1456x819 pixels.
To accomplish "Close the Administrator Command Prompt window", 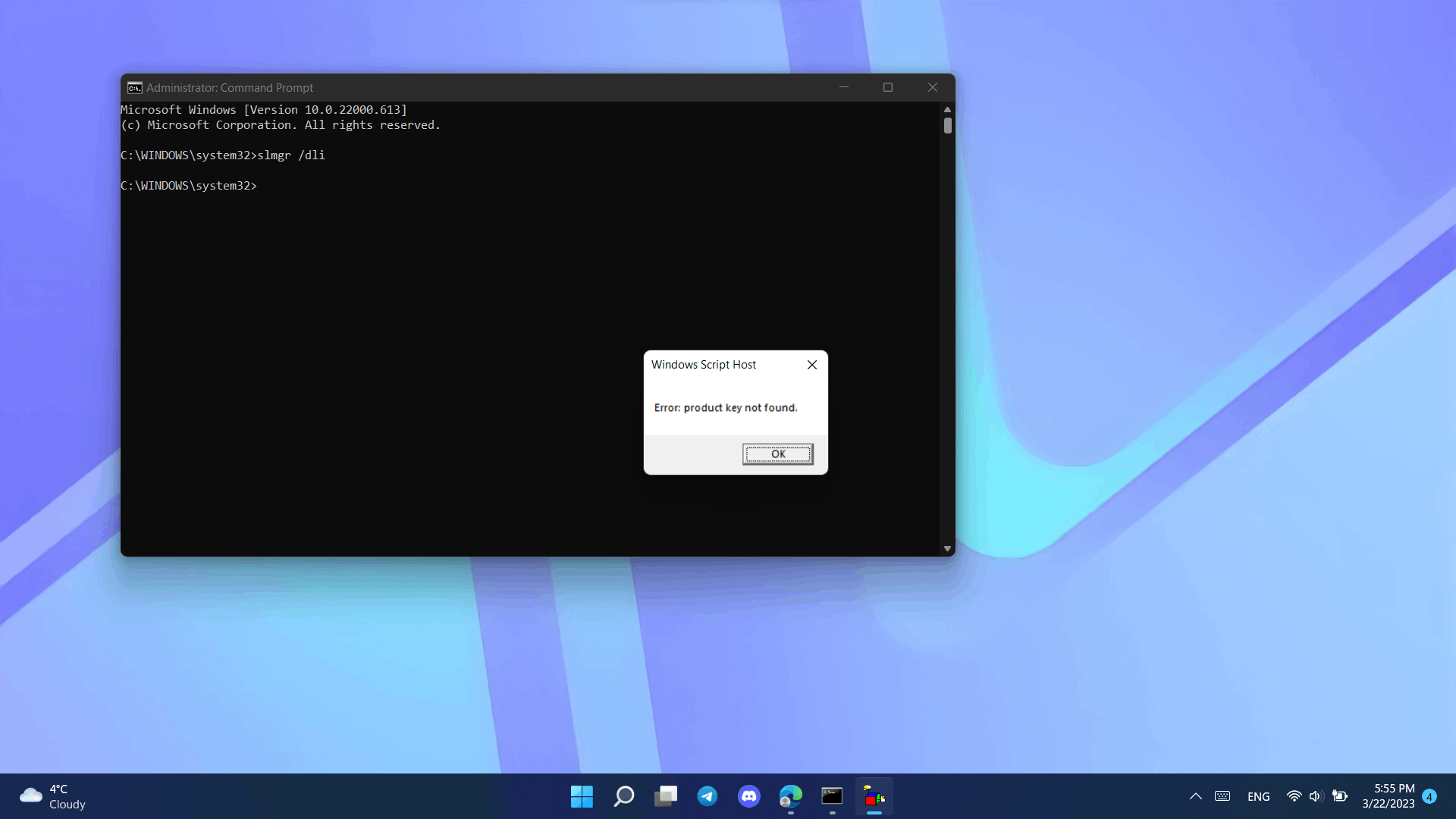I will (933, 87).
